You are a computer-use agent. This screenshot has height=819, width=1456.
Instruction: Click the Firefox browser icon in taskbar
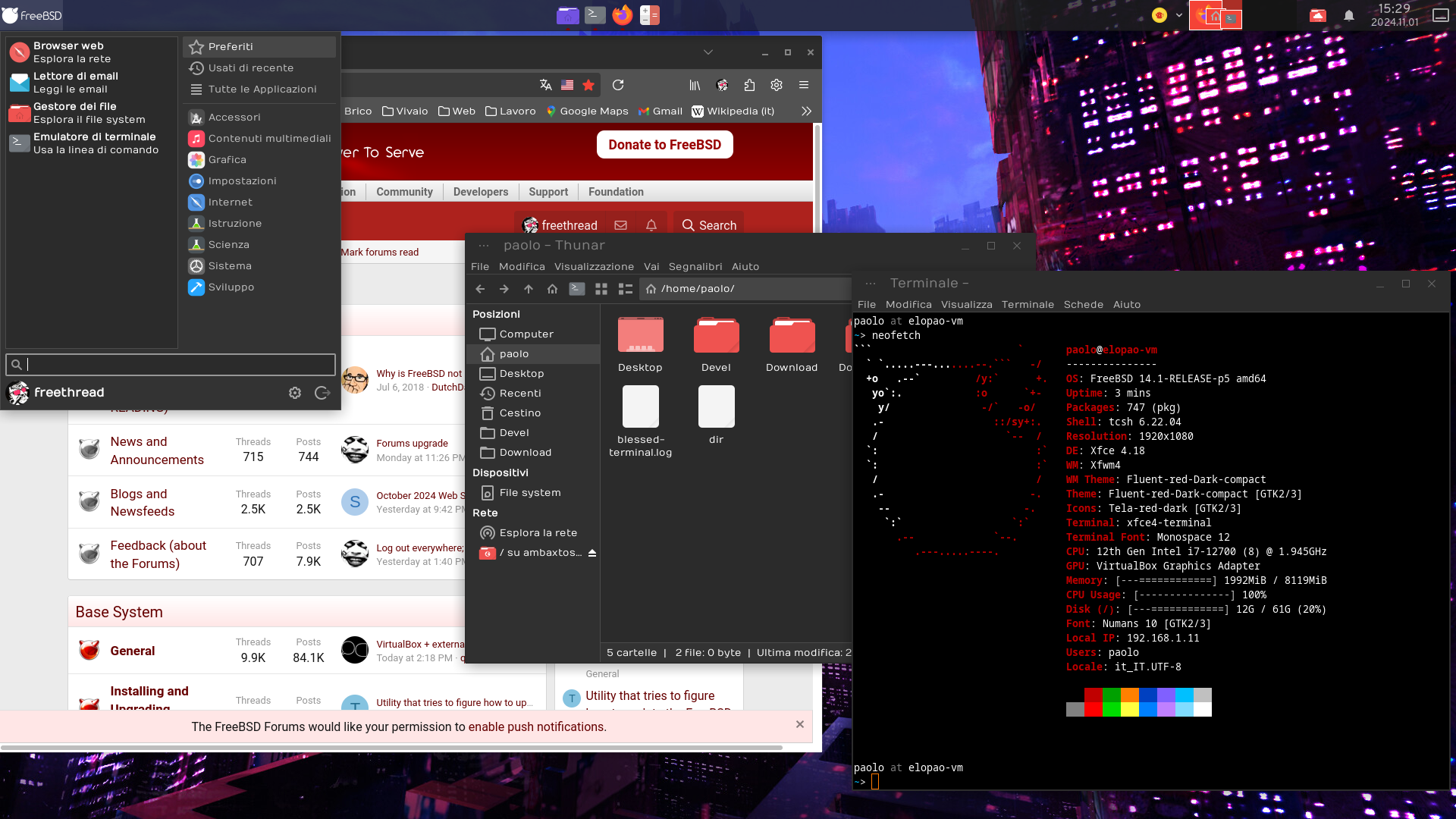[622, 14]
